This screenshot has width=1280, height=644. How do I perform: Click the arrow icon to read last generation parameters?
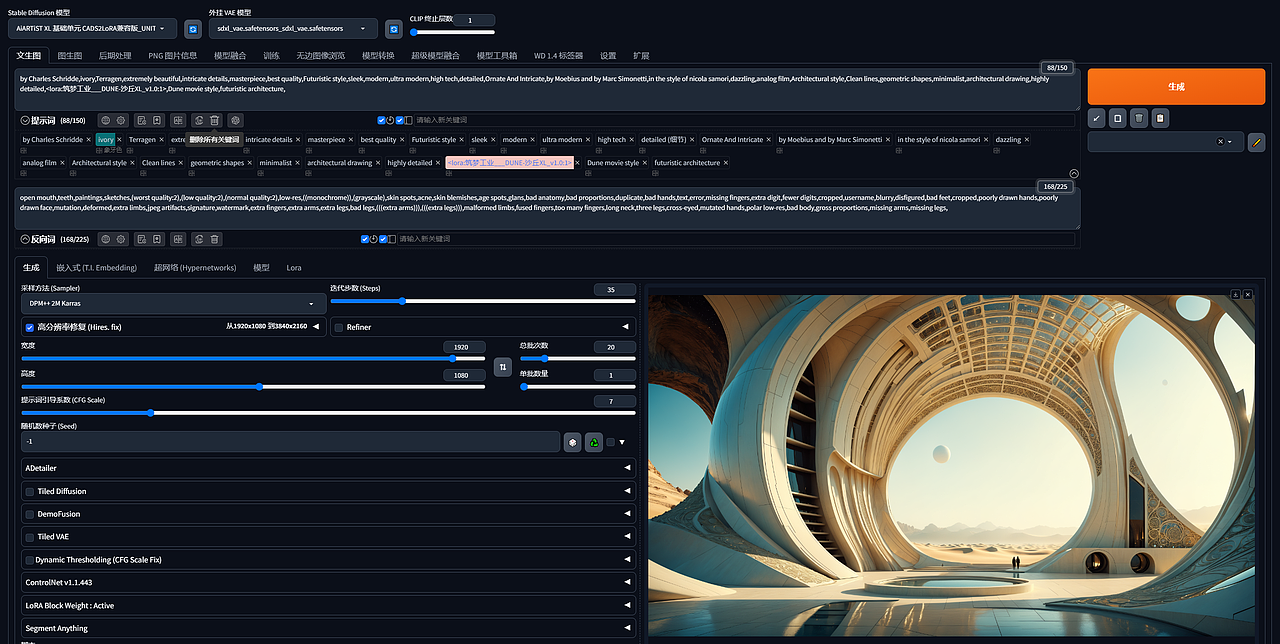click(1097, 118)
